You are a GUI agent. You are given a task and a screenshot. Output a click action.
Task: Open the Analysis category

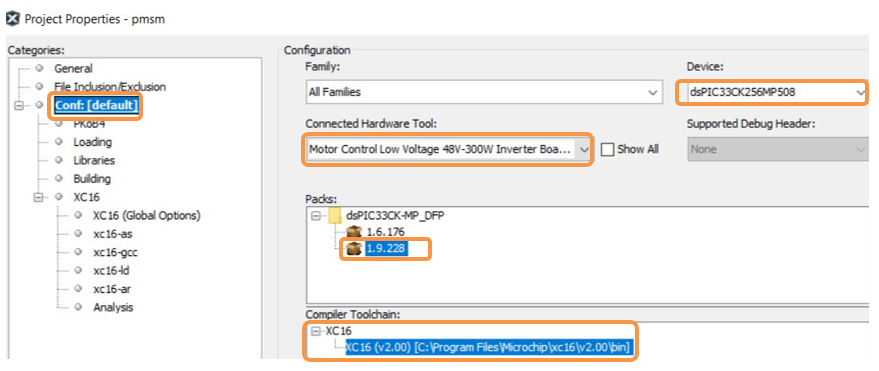tap(113, 307)
